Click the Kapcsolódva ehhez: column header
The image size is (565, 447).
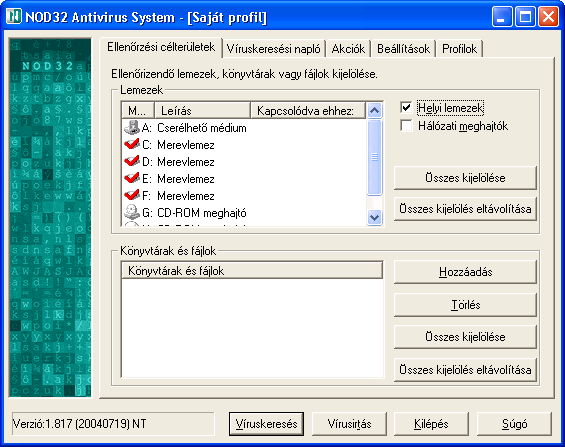point(308,110)
